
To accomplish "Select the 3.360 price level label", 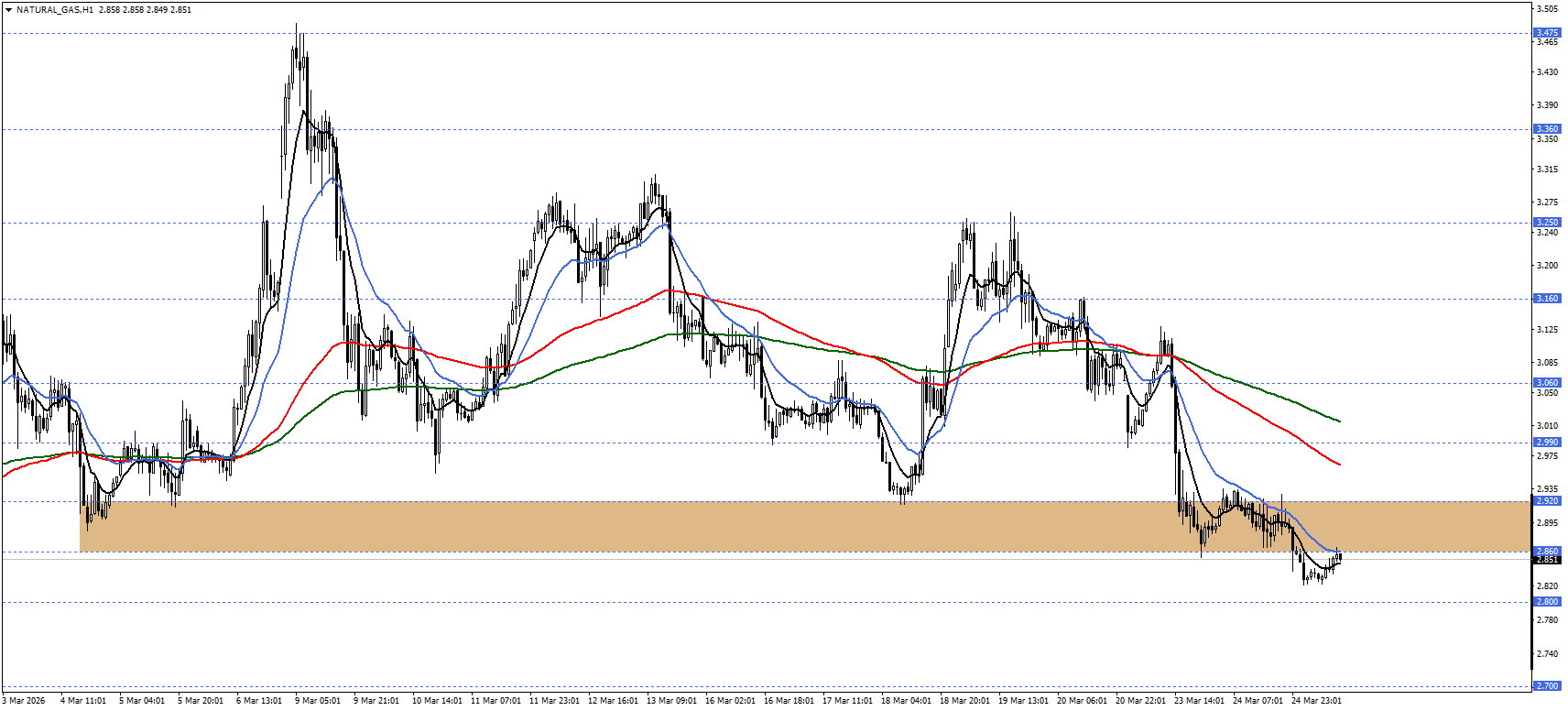I will 1546,129.
